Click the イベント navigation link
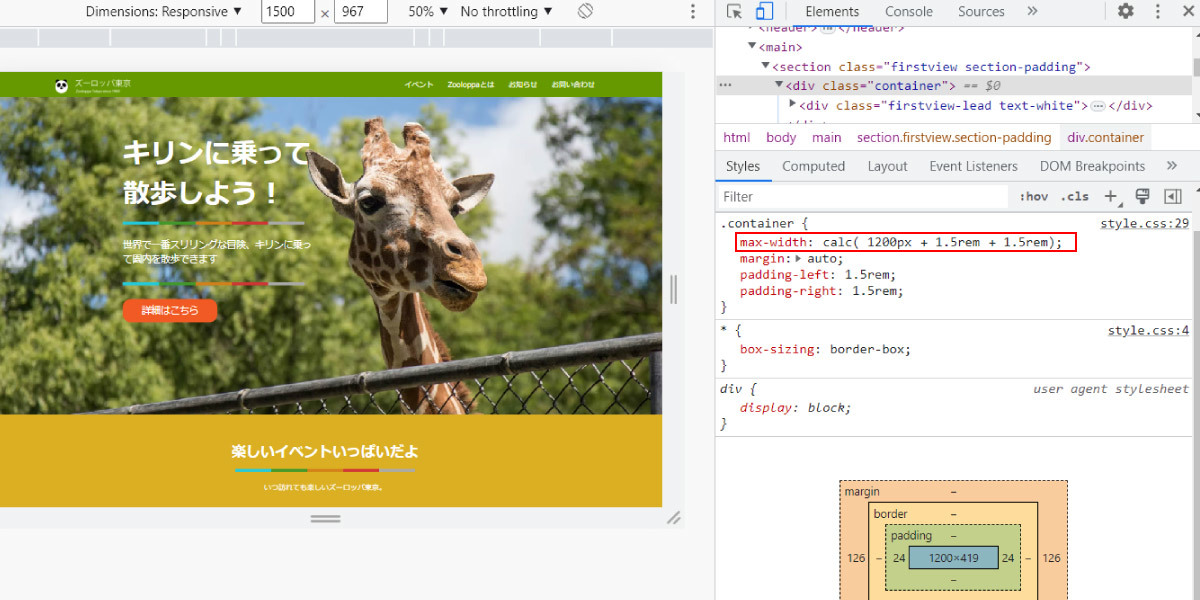 pos(418,85)
